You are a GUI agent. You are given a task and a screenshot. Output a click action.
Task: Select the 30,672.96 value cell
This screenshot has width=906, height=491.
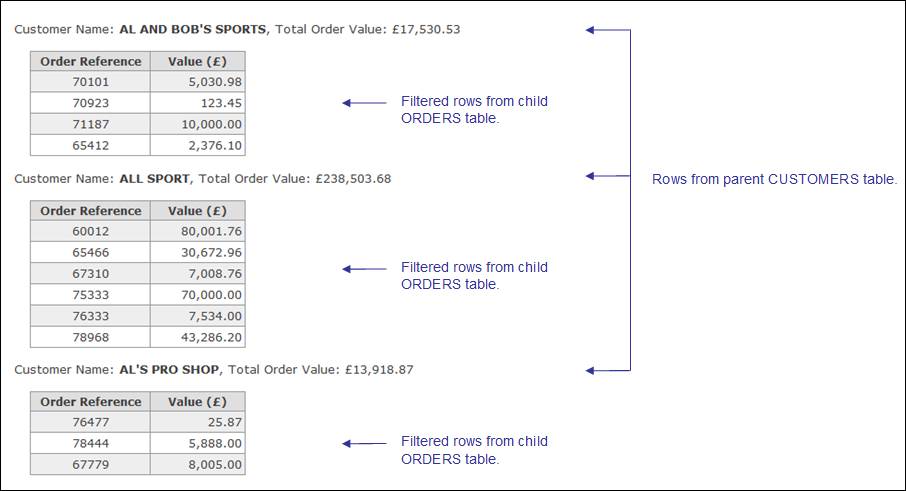coord(197,253)
